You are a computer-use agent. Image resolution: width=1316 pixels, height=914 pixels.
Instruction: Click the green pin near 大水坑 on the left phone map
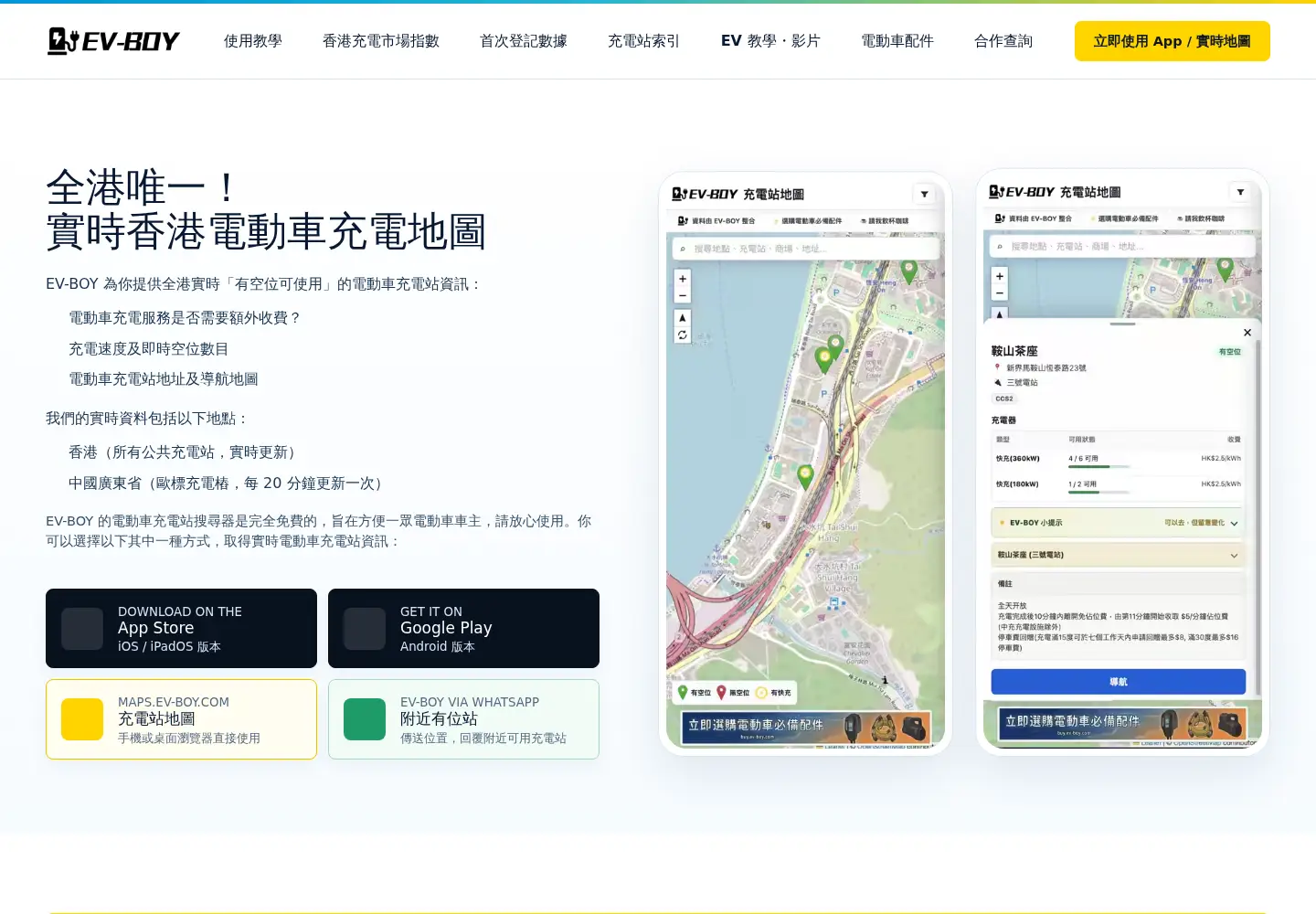point(805,475)
